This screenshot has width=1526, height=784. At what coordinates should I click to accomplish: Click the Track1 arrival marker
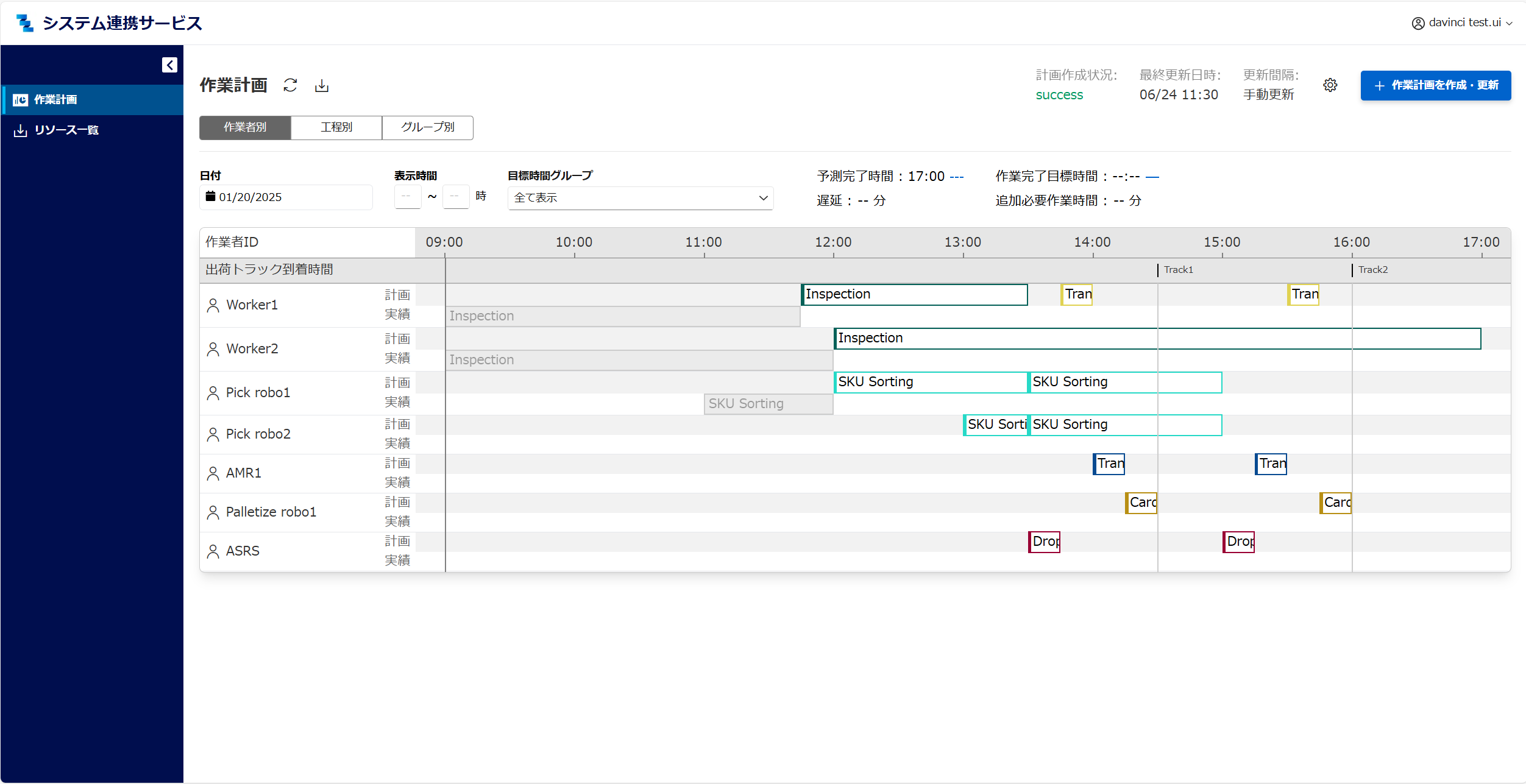pyautogui.click(x=1176, y=270)
